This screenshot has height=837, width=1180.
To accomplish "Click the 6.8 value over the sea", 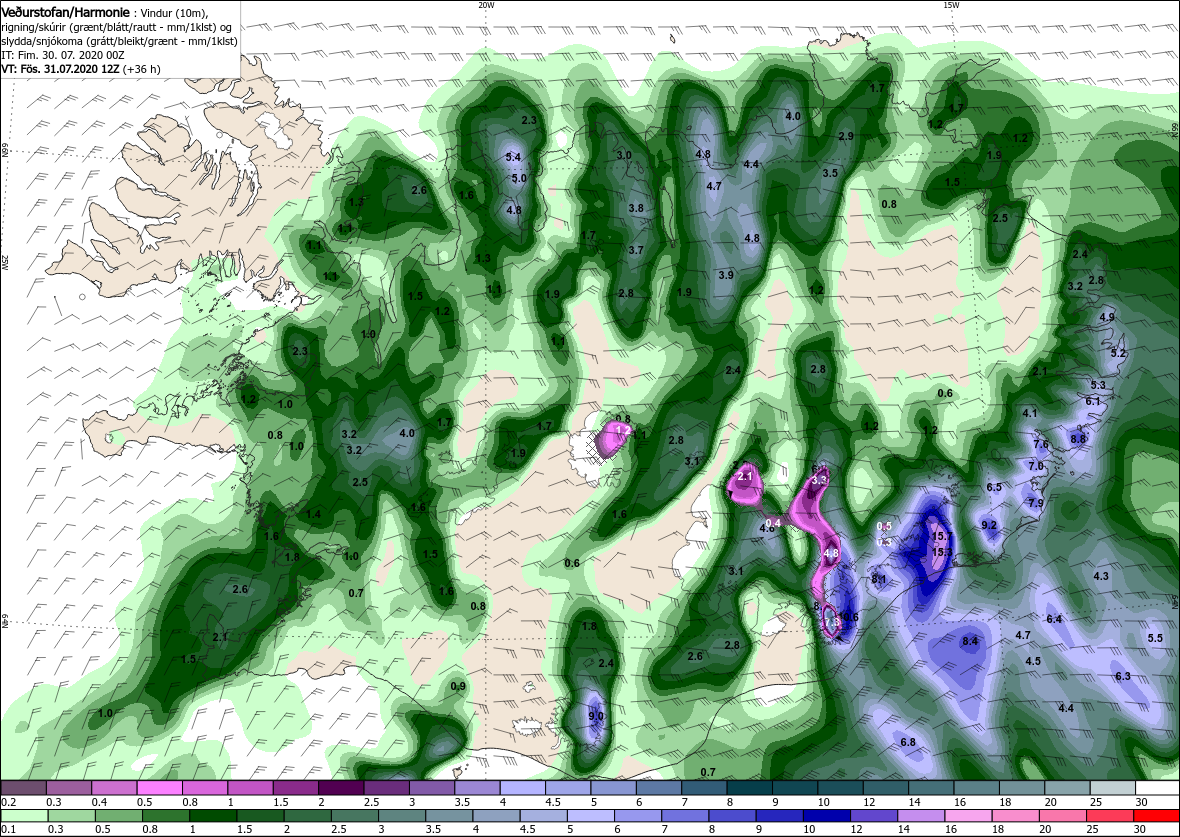I will pos(908,742).
